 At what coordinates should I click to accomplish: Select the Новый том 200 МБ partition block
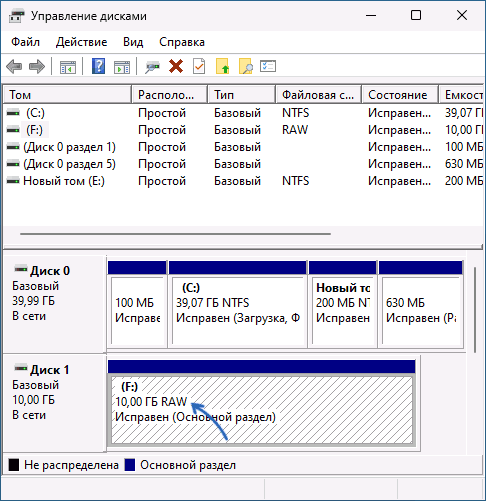point(343,304)
